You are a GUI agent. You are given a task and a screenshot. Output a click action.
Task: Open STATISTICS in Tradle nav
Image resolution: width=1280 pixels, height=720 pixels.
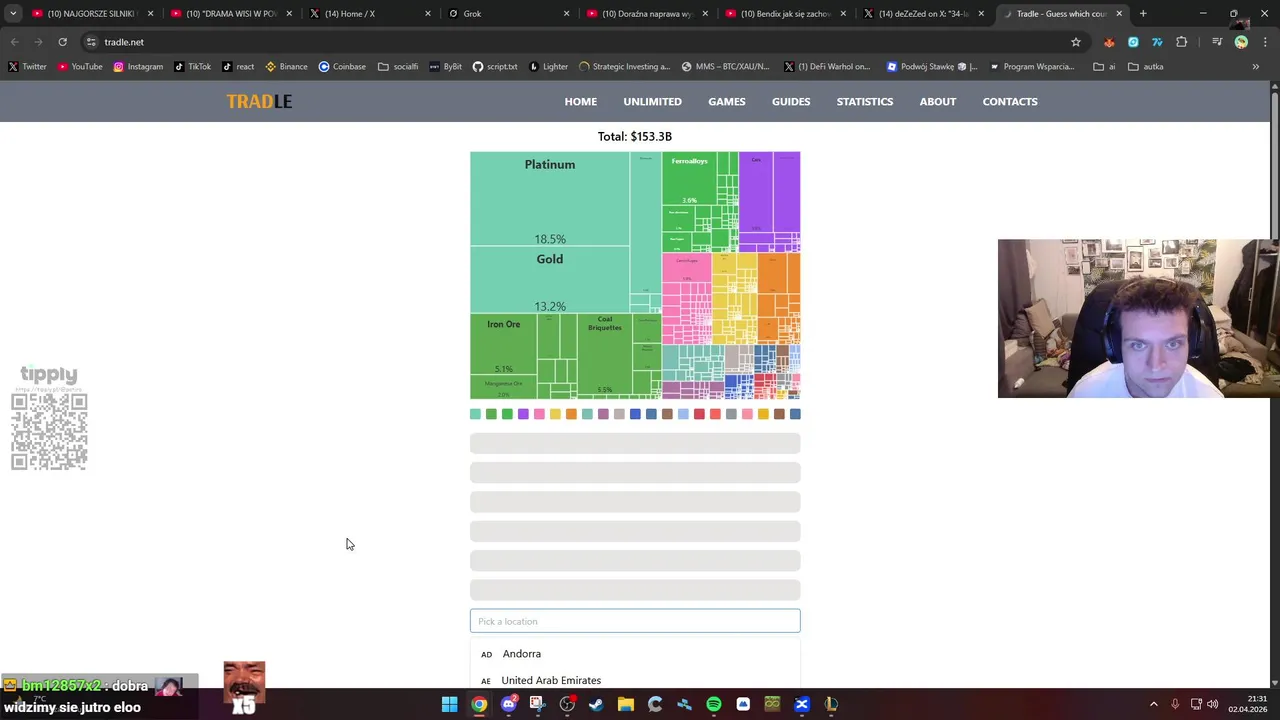[x=865, y=101]
